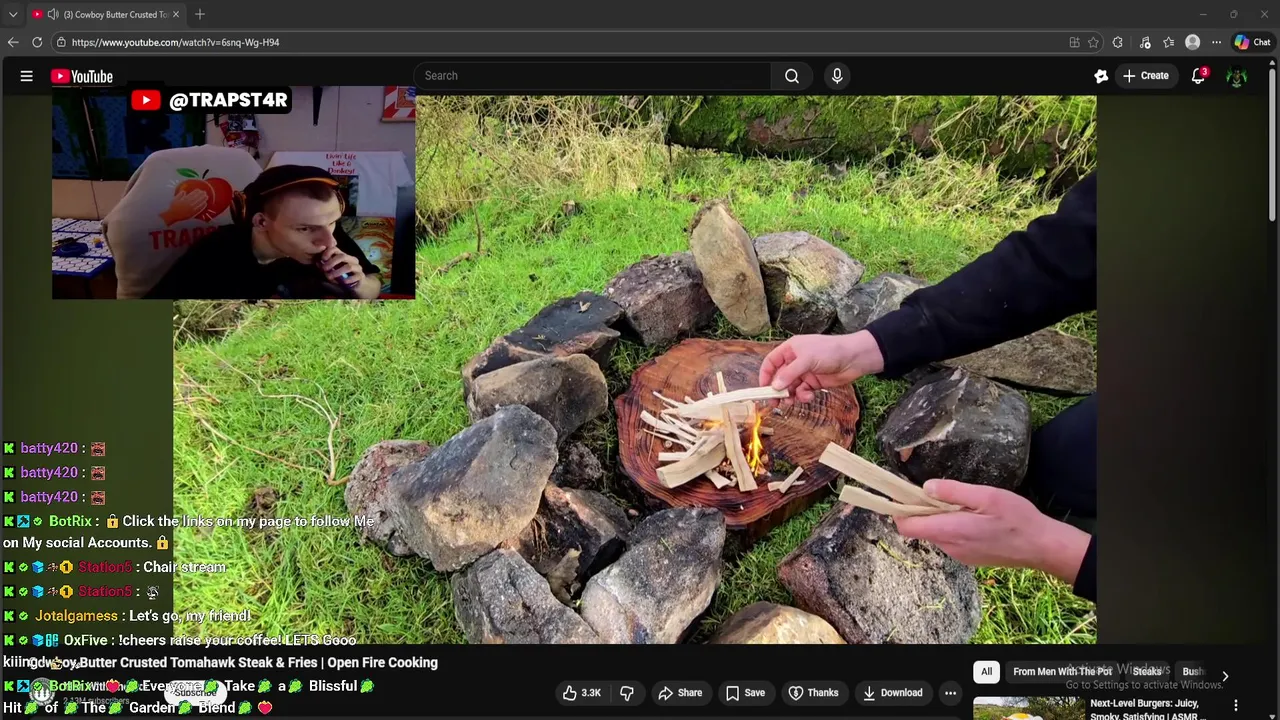Open the Copilot Chat button
Image resolution: width=1280 pixels, height=720 pixels.
[x=1252, y=42]
